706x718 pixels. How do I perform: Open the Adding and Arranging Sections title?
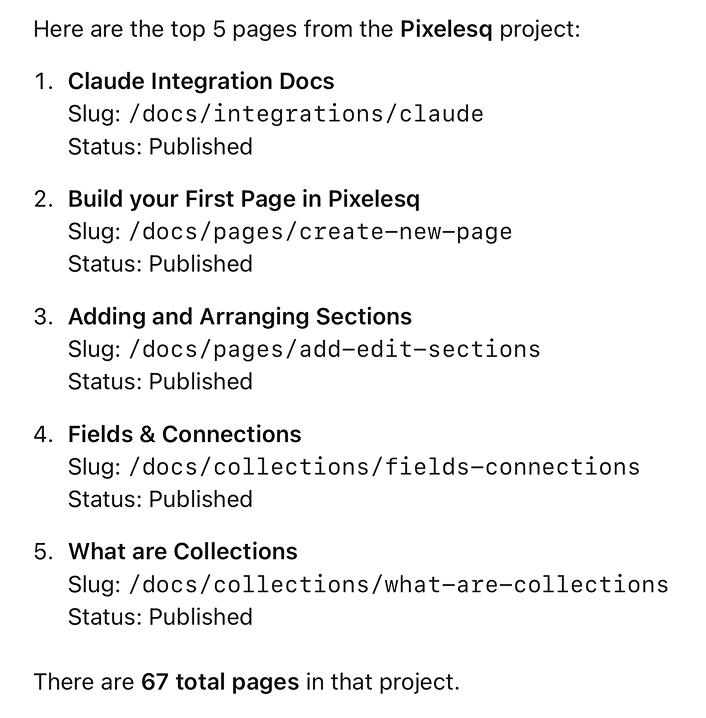239,316
